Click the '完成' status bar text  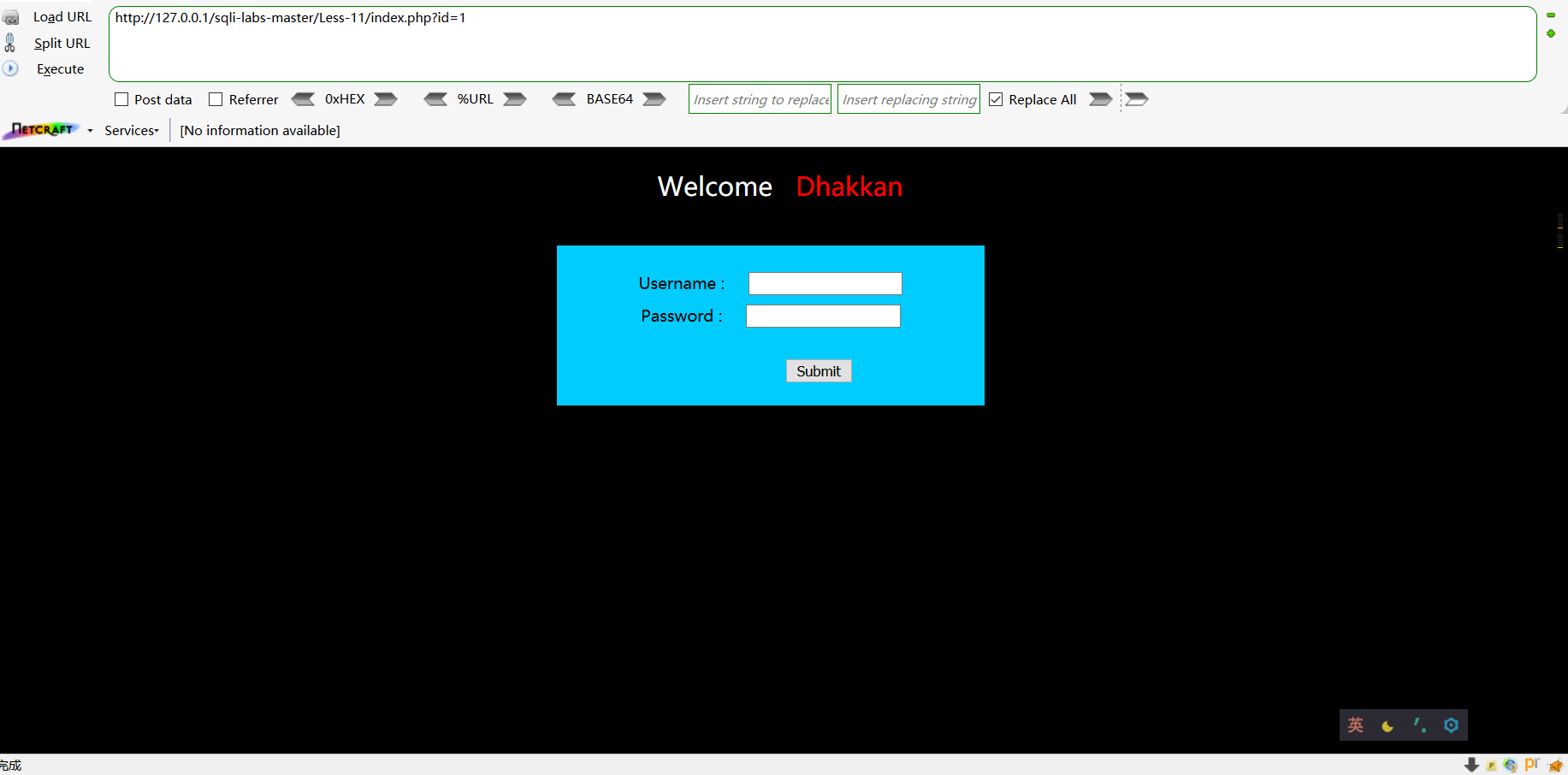tap(10, 765)
